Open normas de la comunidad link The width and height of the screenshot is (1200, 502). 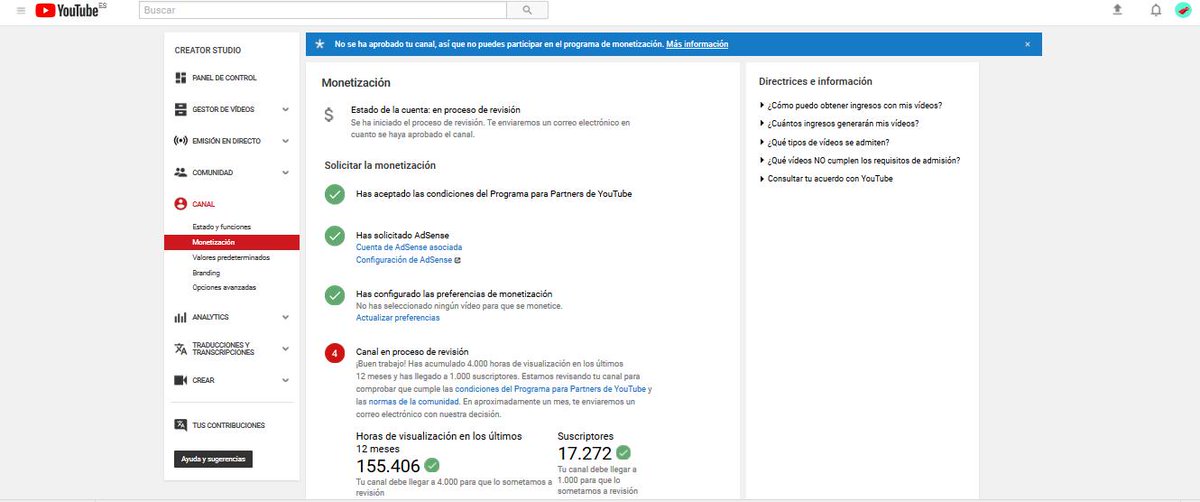[x=414, y=401]
